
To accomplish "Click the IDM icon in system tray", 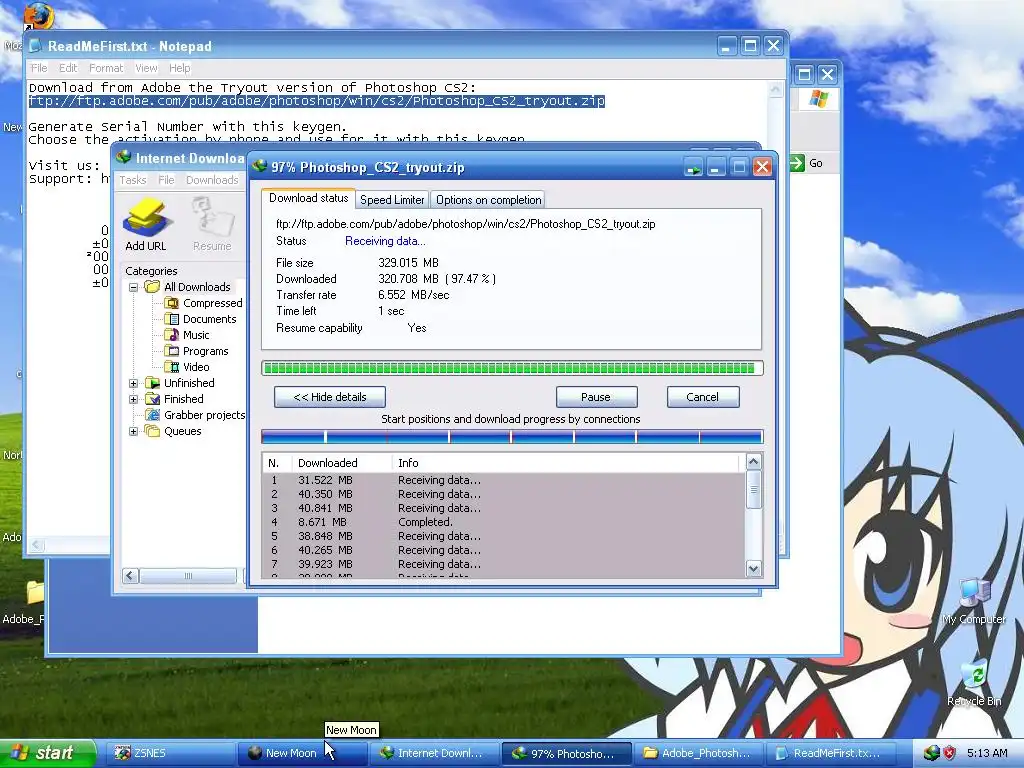I will pyautogui.click(x=932, y=753).
